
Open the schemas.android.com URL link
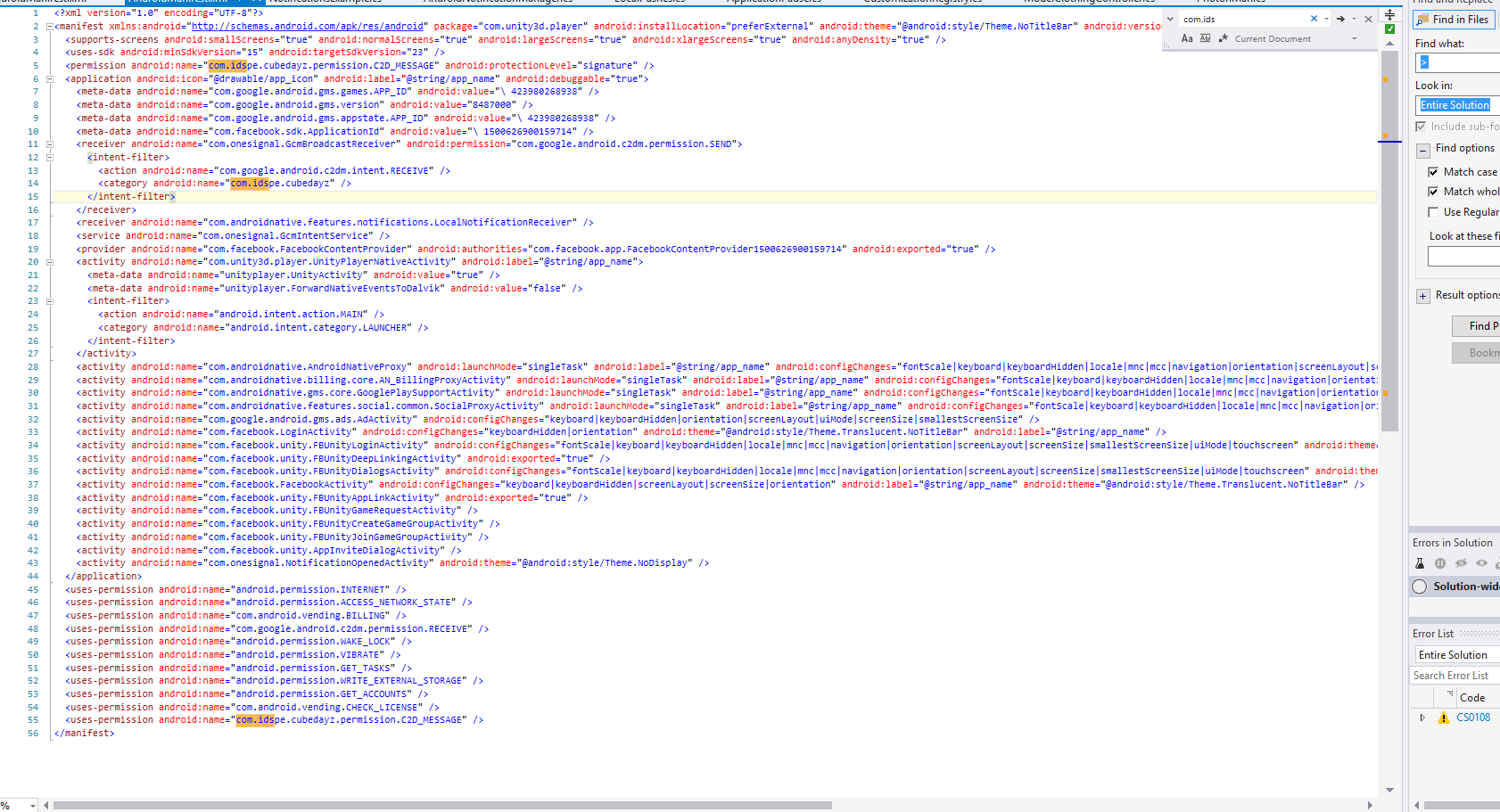308,27
